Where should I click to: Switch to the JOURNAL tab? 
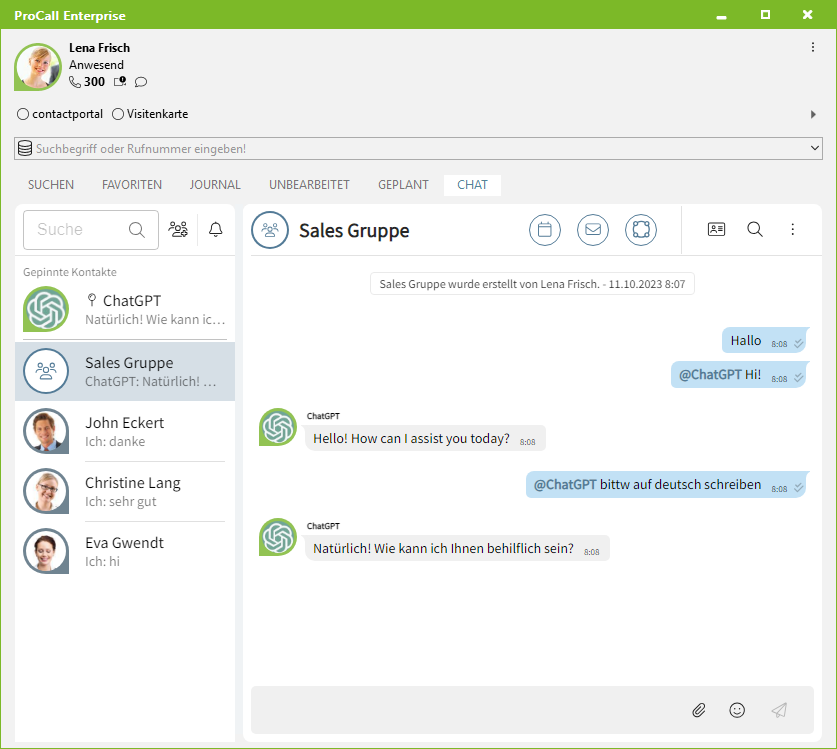click(x=215, y=185)
